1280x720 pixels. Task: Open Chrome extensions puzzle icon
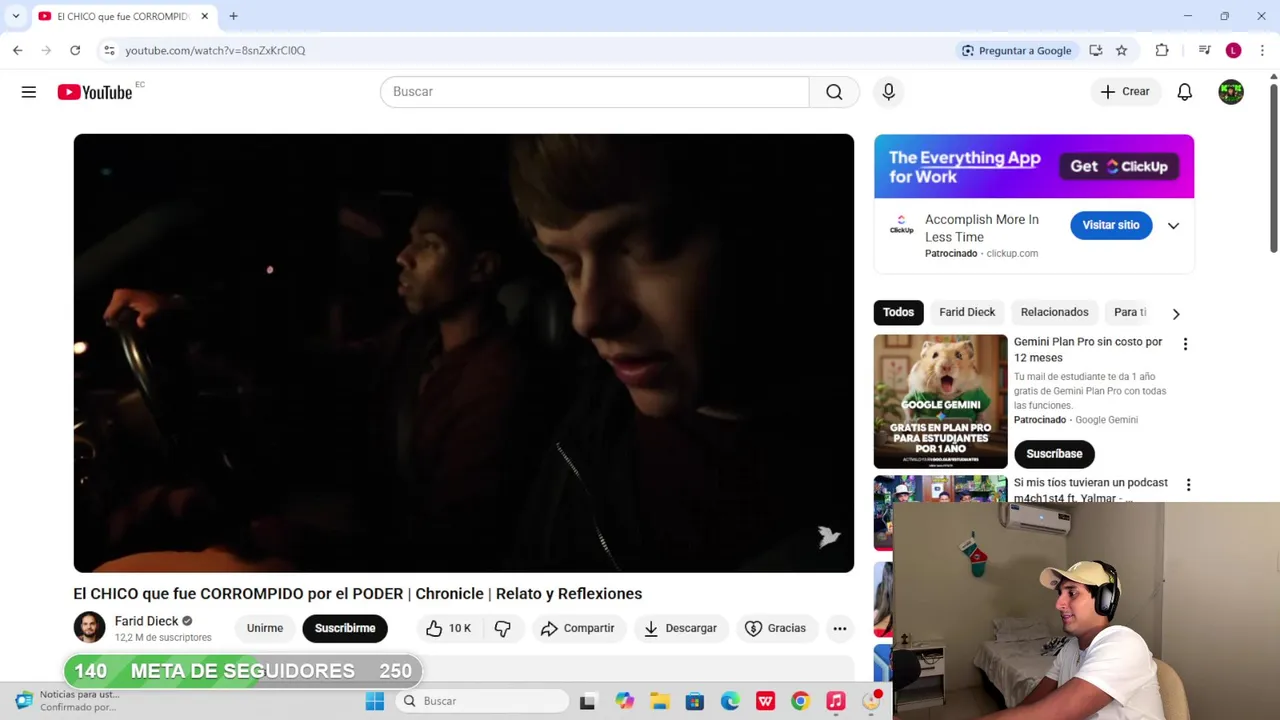[x=1162, y=50]
